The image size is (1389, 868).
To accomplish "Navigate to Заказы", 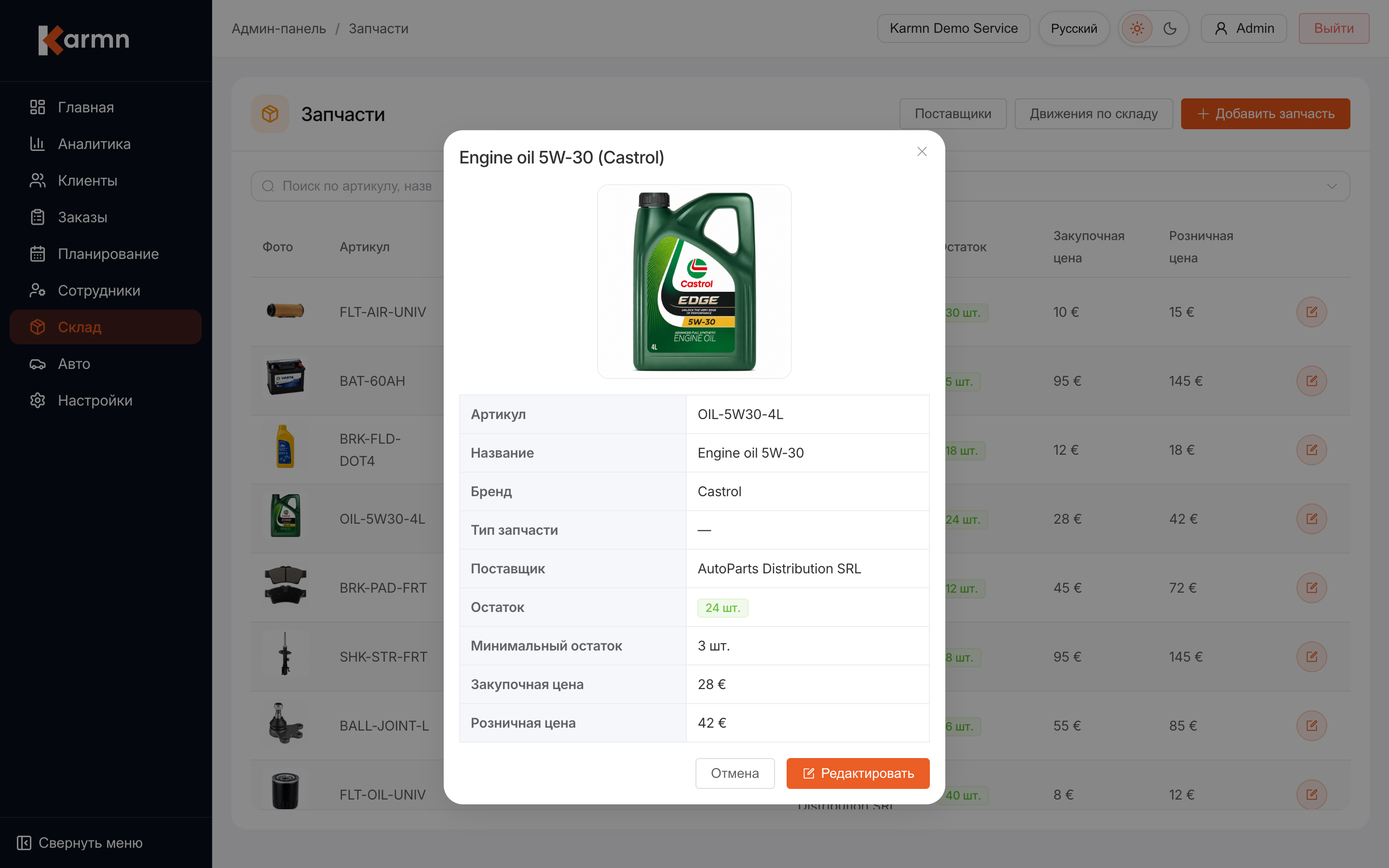I will 106,217.
